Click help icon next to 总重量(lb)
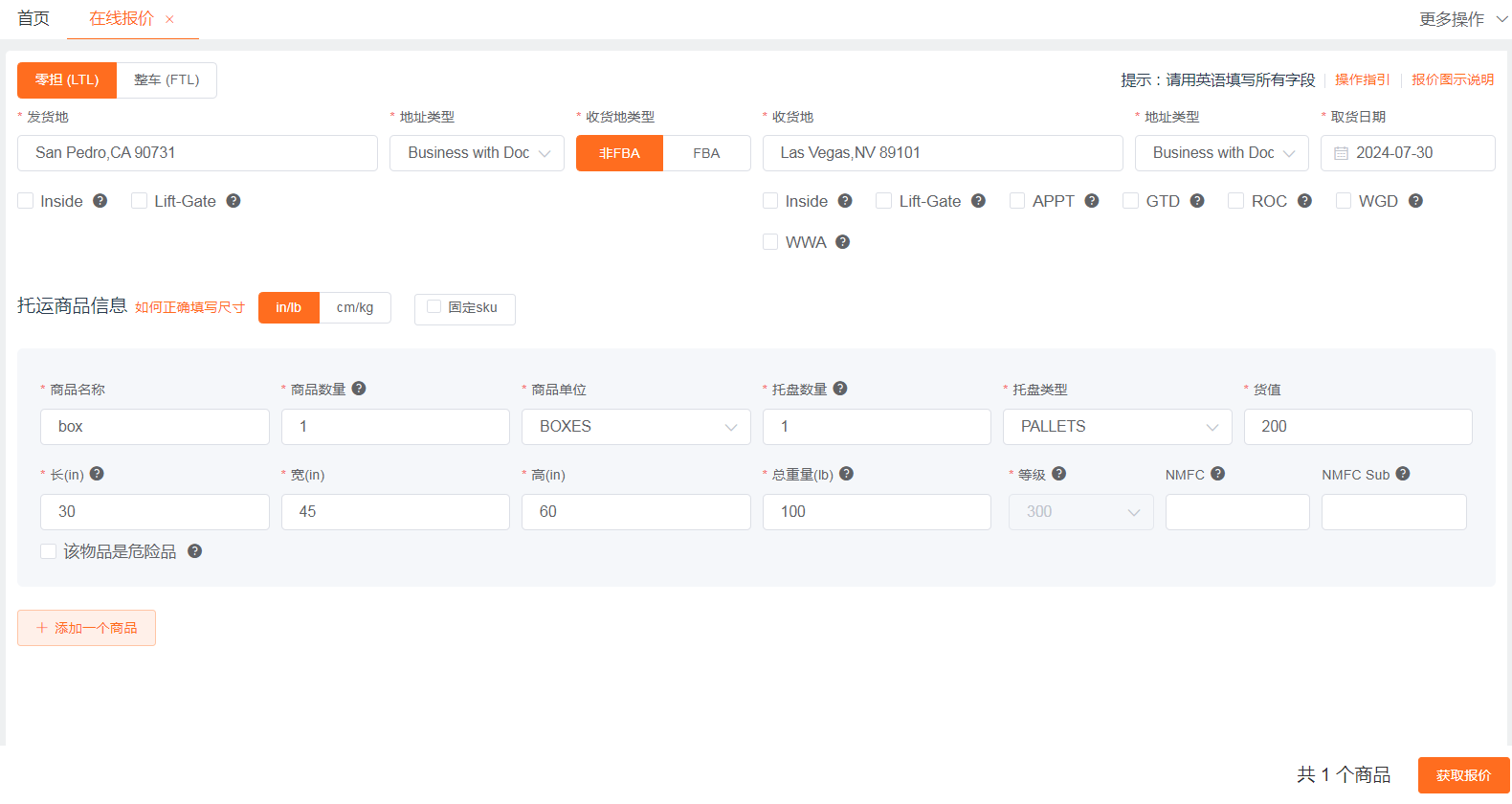 click(846, 474)
